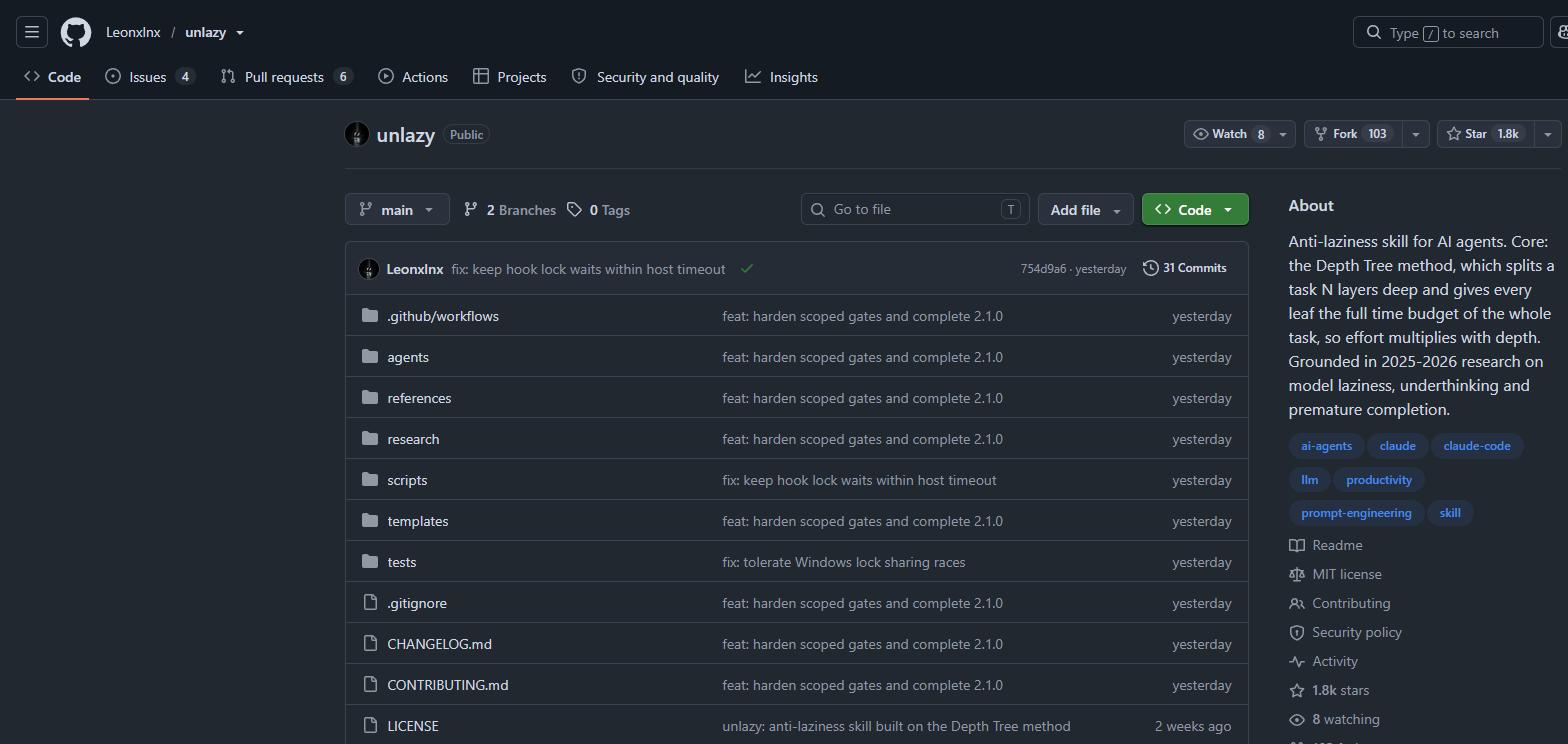View the 31 Commits history
This screenshot has height=744, width=1568.
tap(1184, 268)
